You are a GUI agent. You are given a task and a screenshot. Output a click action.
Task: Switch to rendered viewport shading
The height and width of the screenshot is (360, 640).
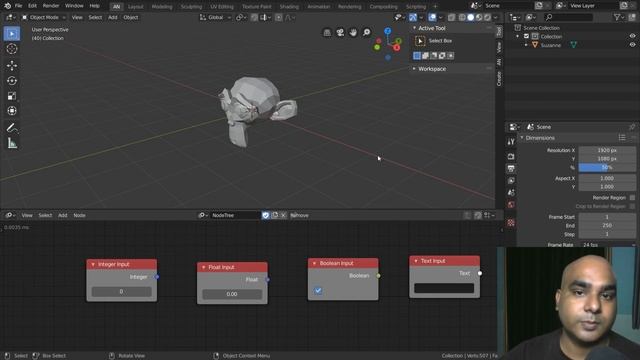point(487,18)
